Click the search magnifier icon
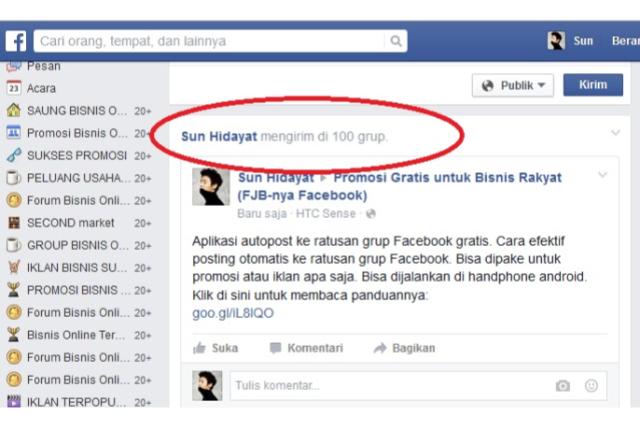Viewport: 640px width, 427px height. click(396, 41)
